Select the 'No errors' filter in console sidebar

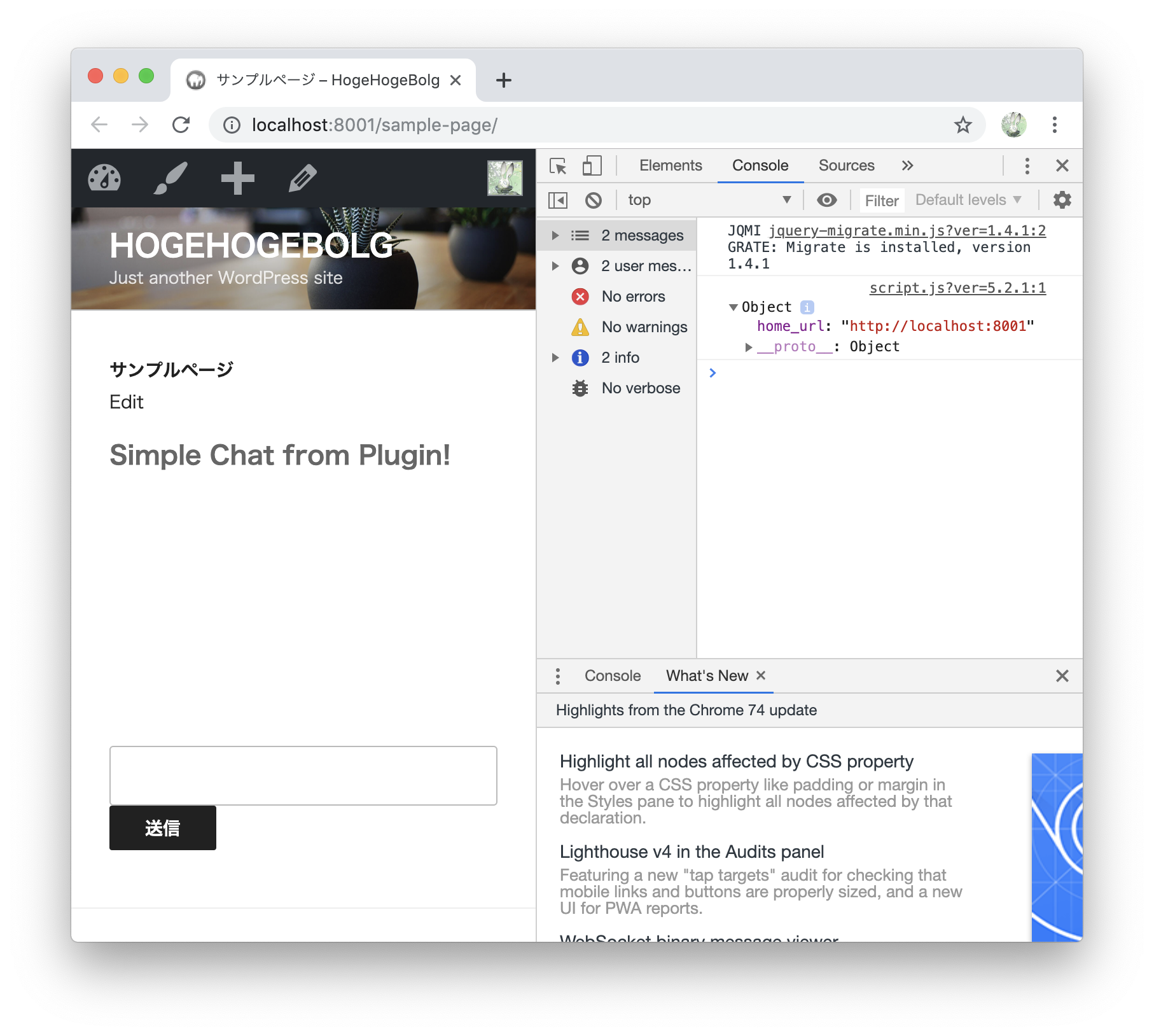coord(634,296)
